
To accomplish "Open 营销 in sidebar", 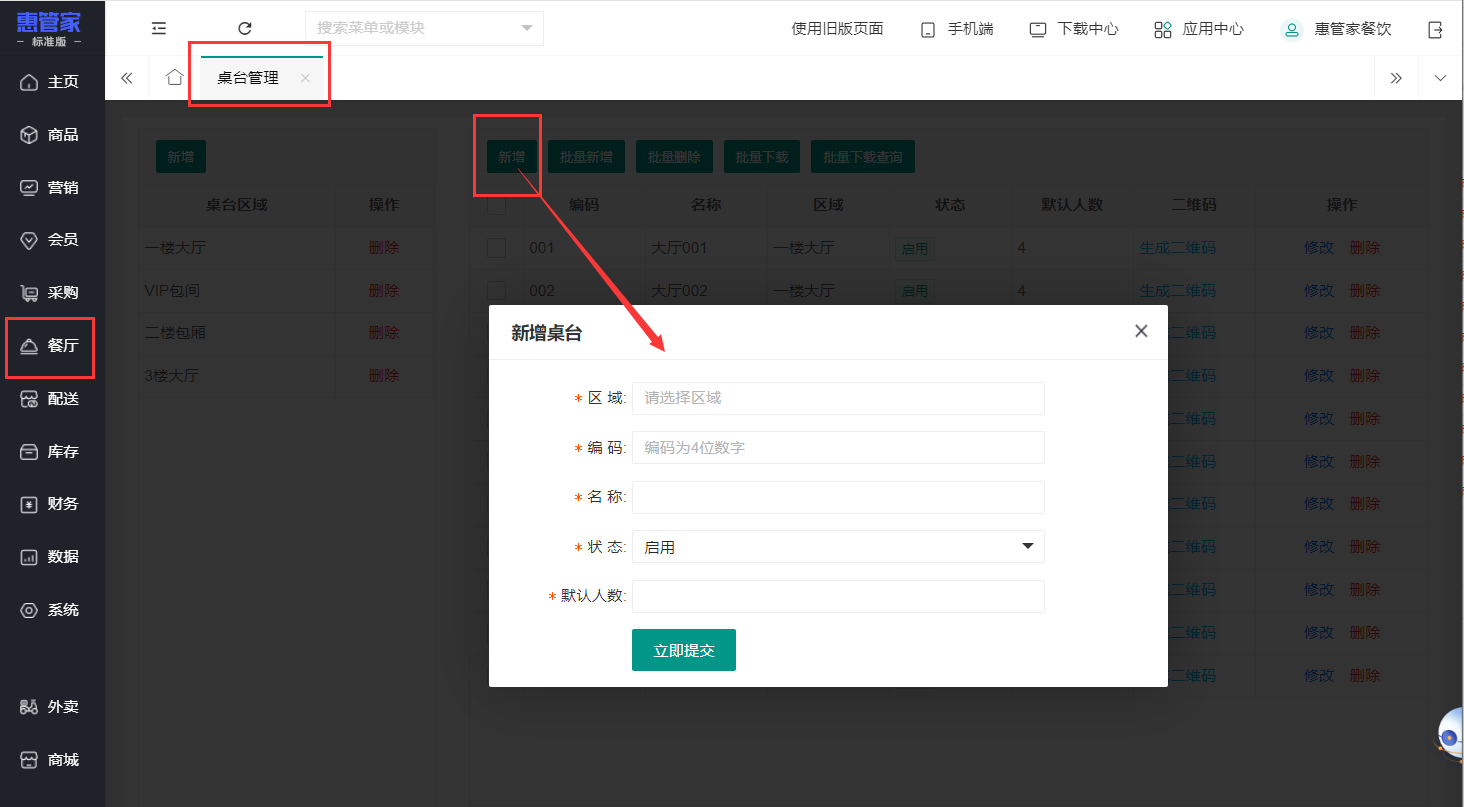I will 52,187.
